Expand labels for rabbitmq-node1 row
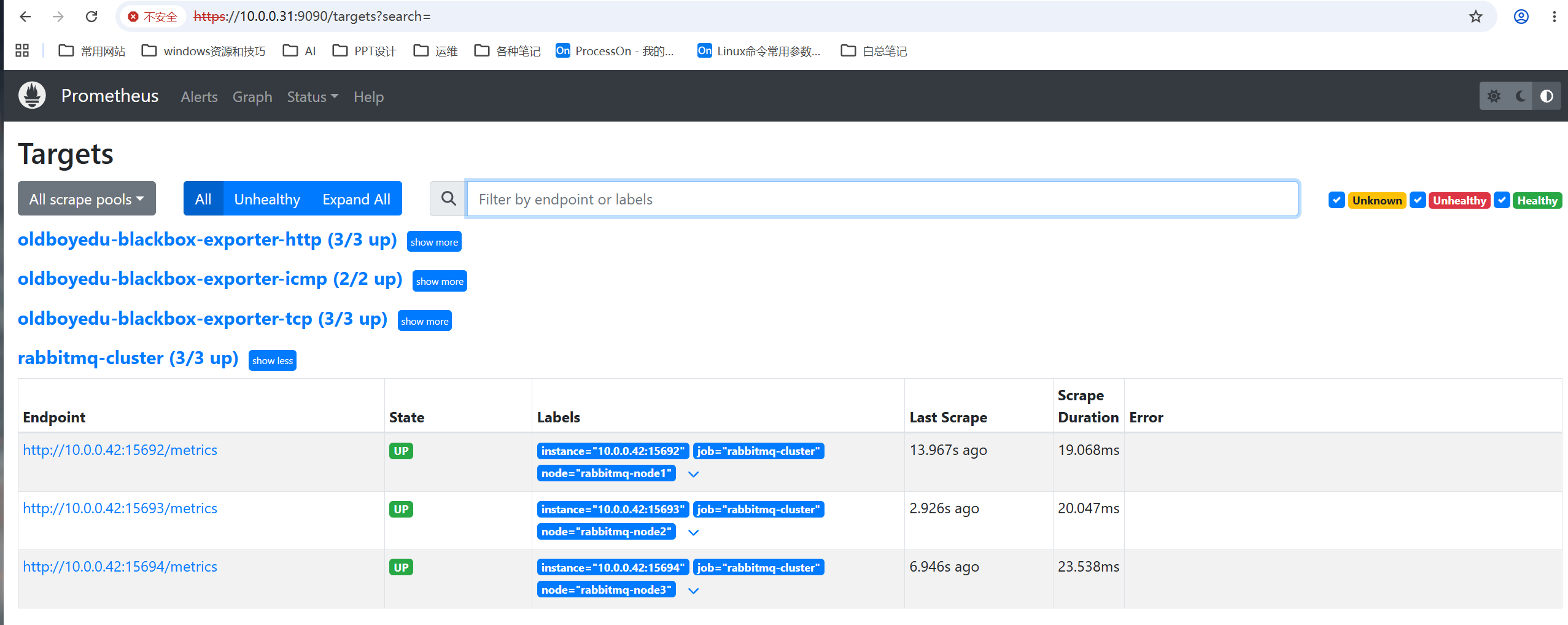Viewport: 1568px width, 625px height. pyautogui.click(x=694, y=473)
